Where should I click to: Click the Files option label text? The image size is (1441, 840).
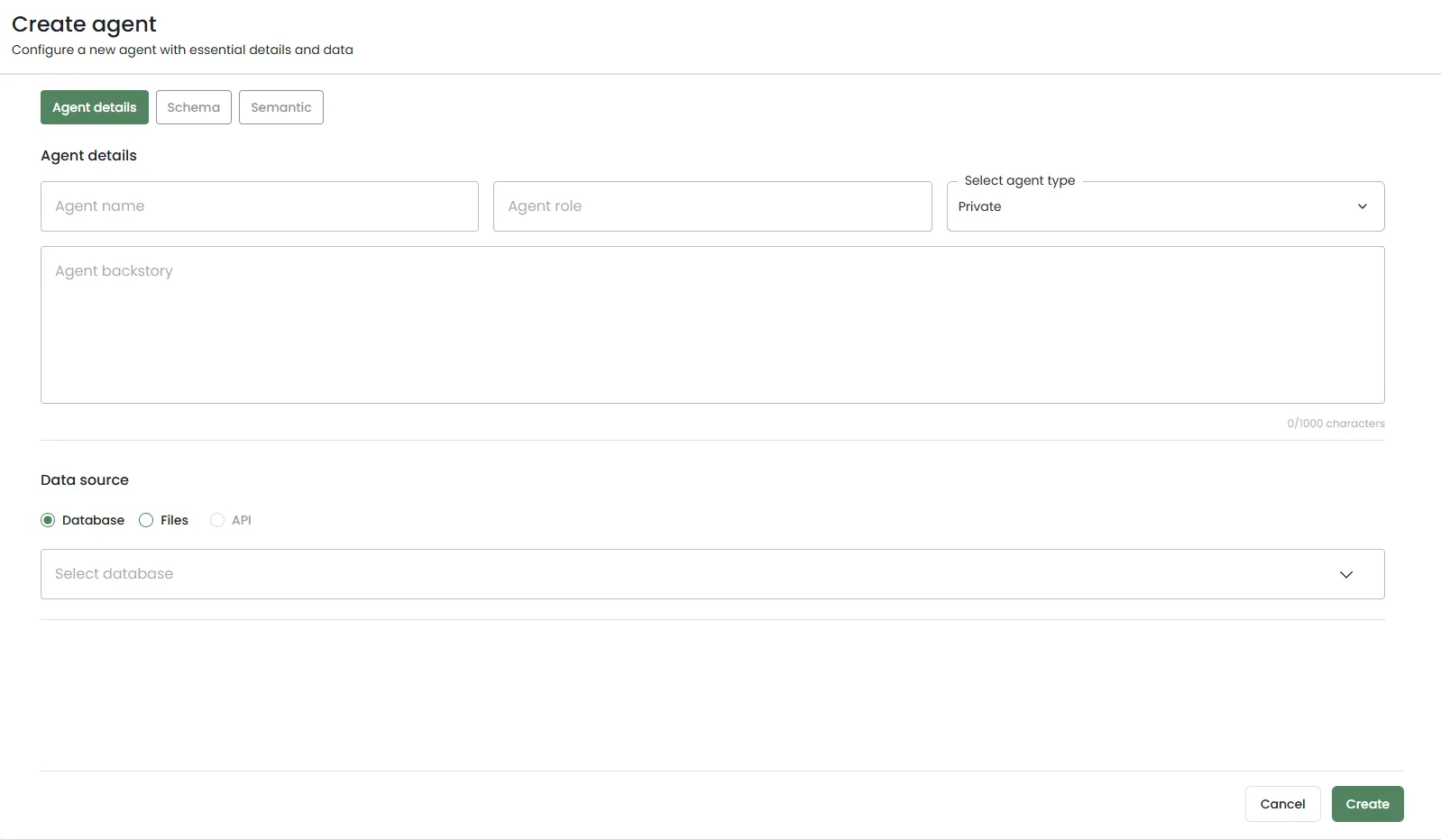pyautogui.click(x=174, y=520)
